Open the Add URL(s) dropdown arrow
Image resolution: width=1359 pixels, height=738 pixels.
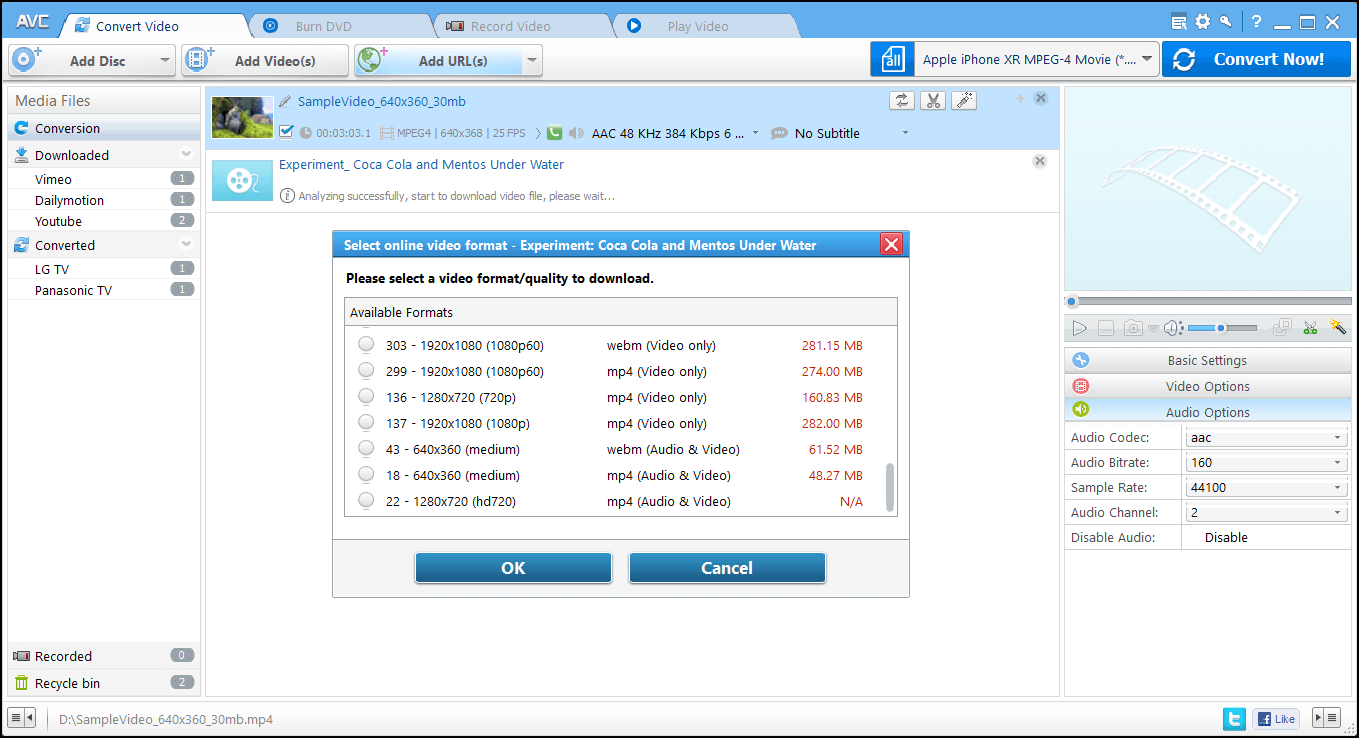[x=533, y=61]
